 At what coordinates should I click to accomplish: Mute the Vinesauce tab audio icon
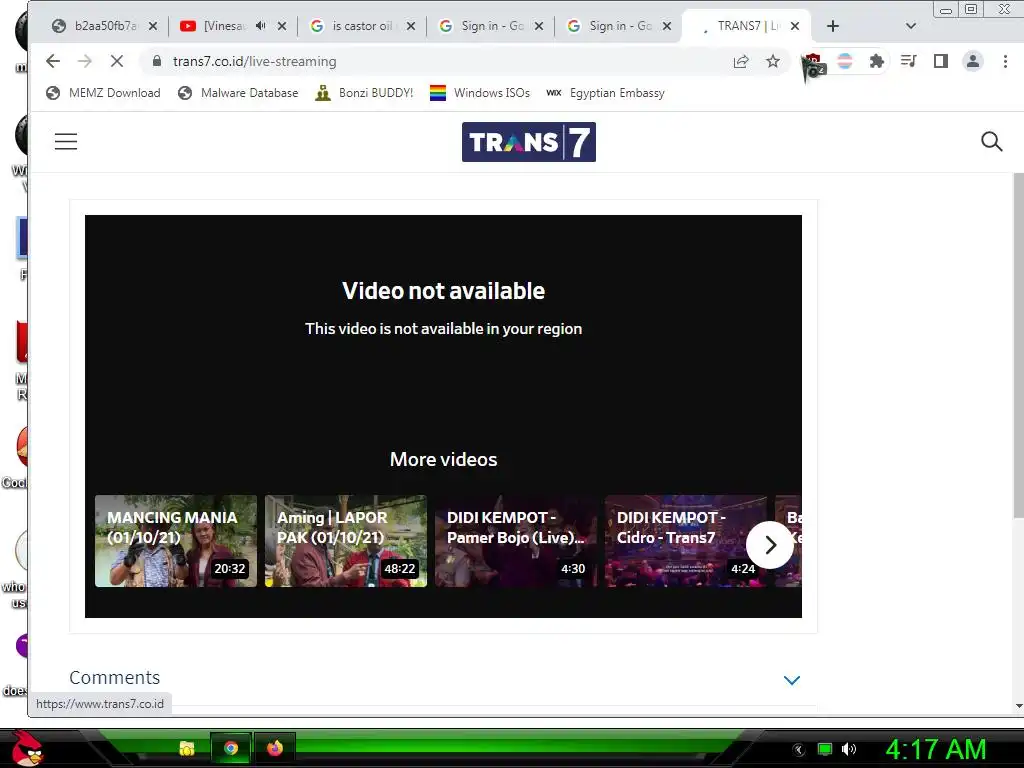tap(261, 26)
